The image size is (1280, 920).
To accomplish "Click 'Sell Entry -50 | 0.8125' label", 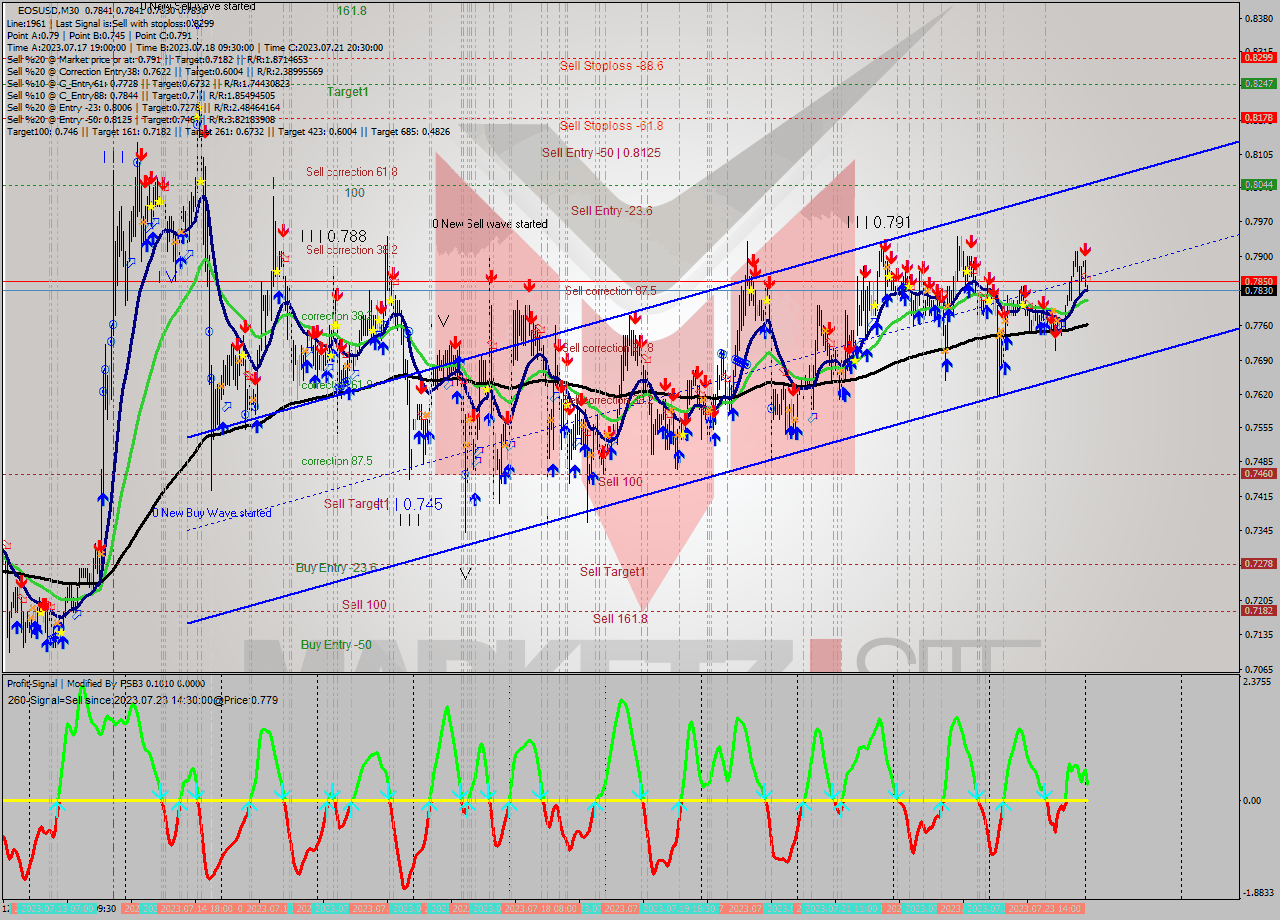I will 601,153.
